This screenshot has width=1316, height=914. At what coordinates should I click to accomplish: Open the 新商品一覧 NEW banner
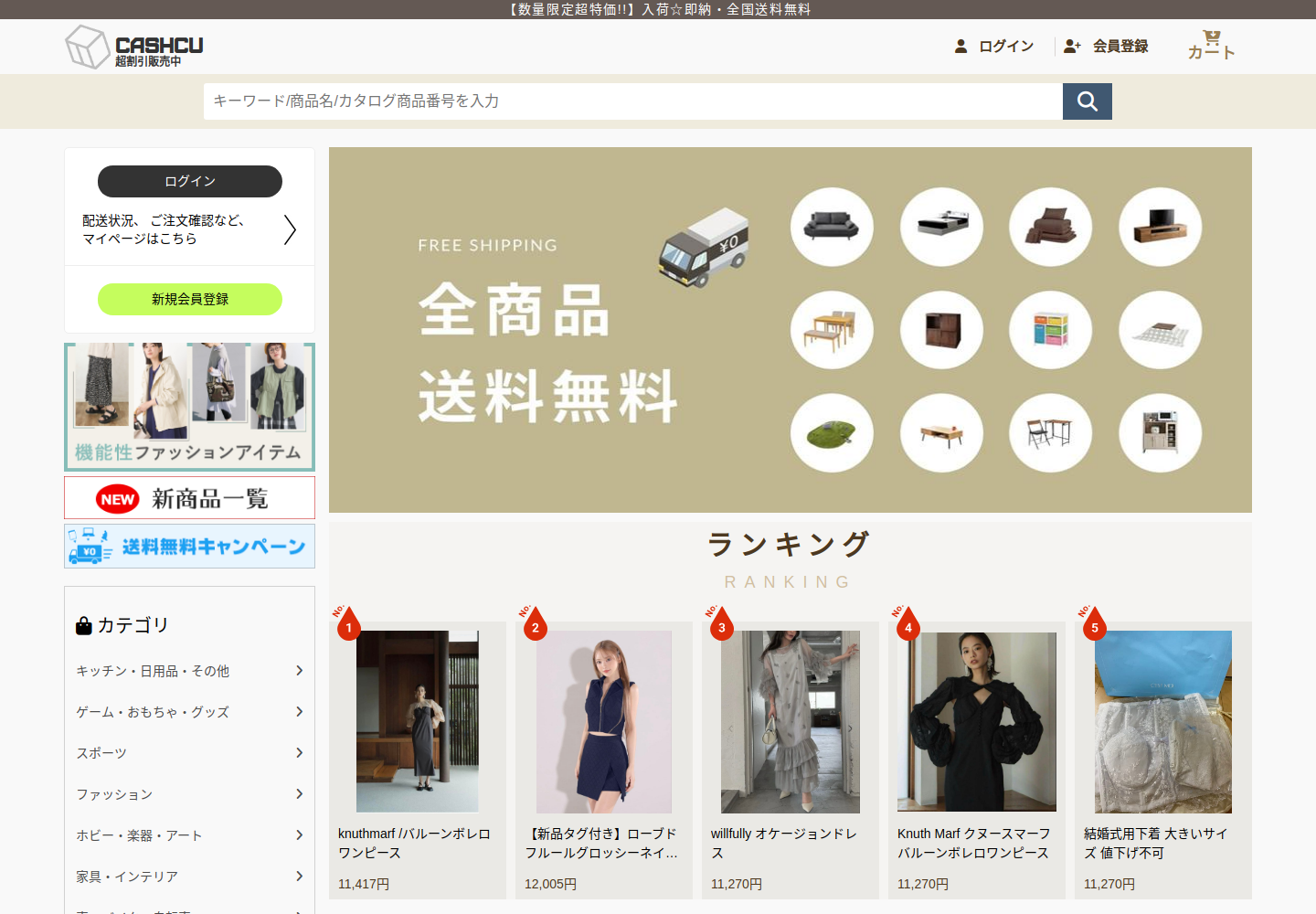coord(189,498)
